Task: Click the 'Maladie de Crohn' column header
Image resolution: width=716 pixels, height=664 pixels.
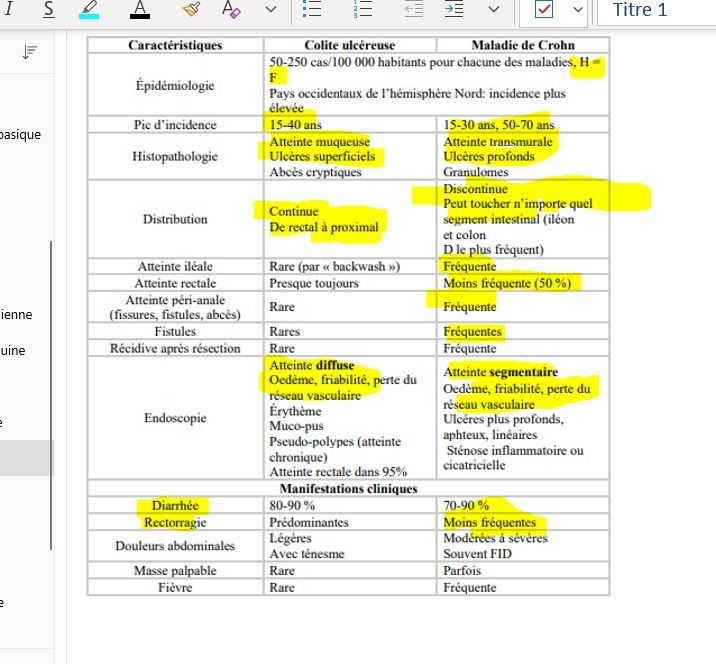Action: click(x=523, y=45)
